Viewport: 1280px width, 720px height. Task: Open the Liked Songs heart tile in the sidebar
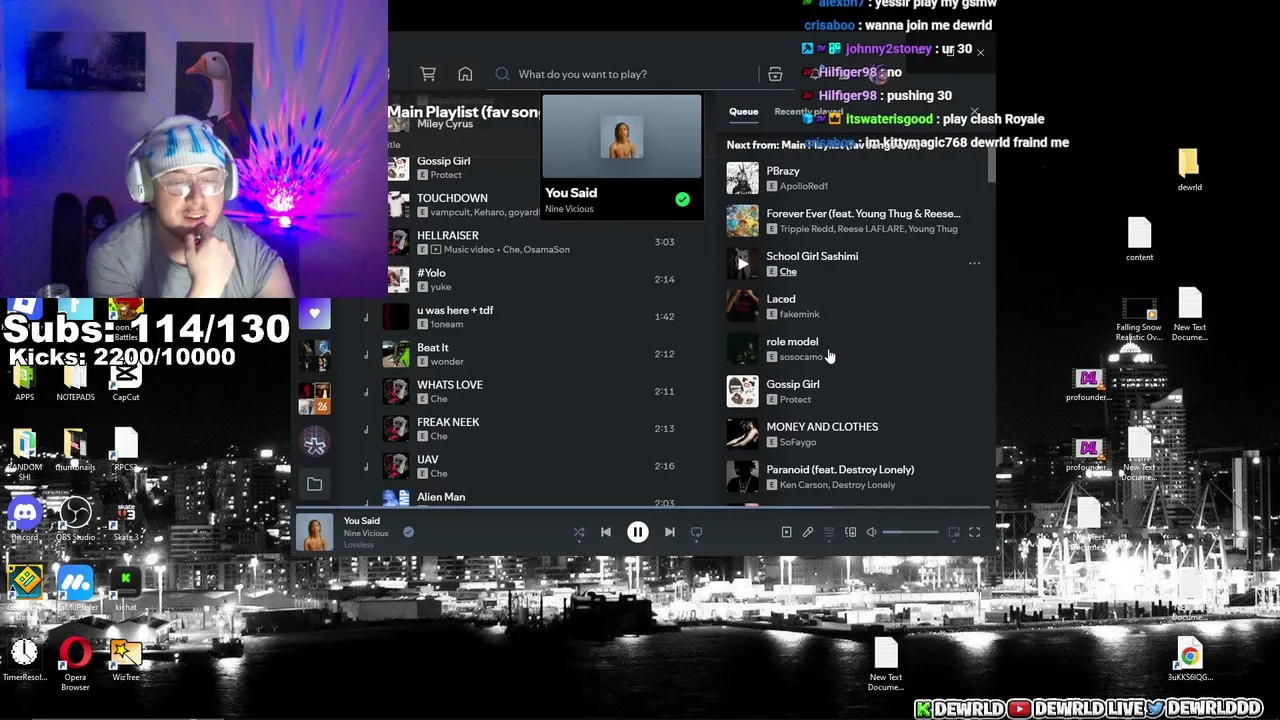tap(314, 314)
